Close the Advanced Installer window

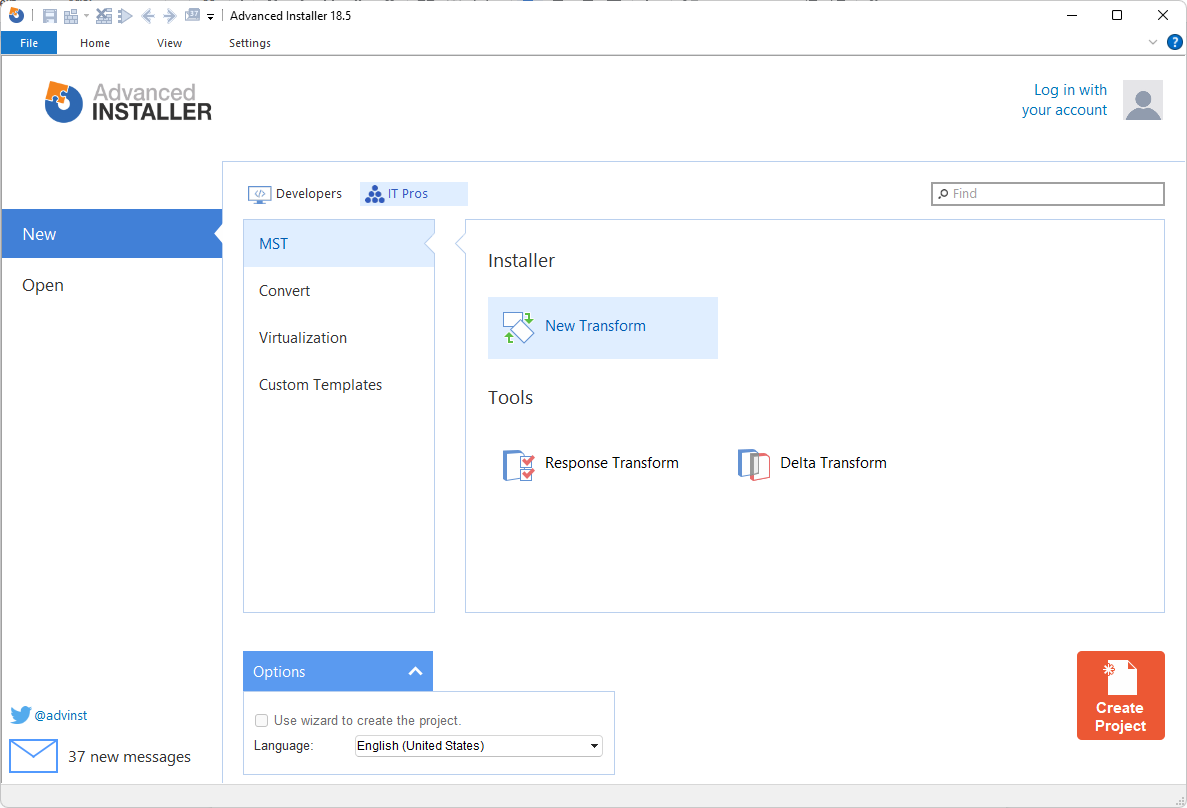(x=1163, y=16)
